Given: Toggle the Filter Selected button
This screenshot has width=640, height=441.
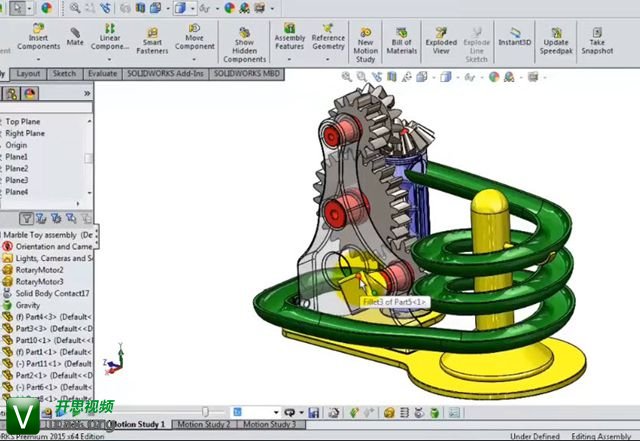Looking at the screenshot, I should click(71, 219).
